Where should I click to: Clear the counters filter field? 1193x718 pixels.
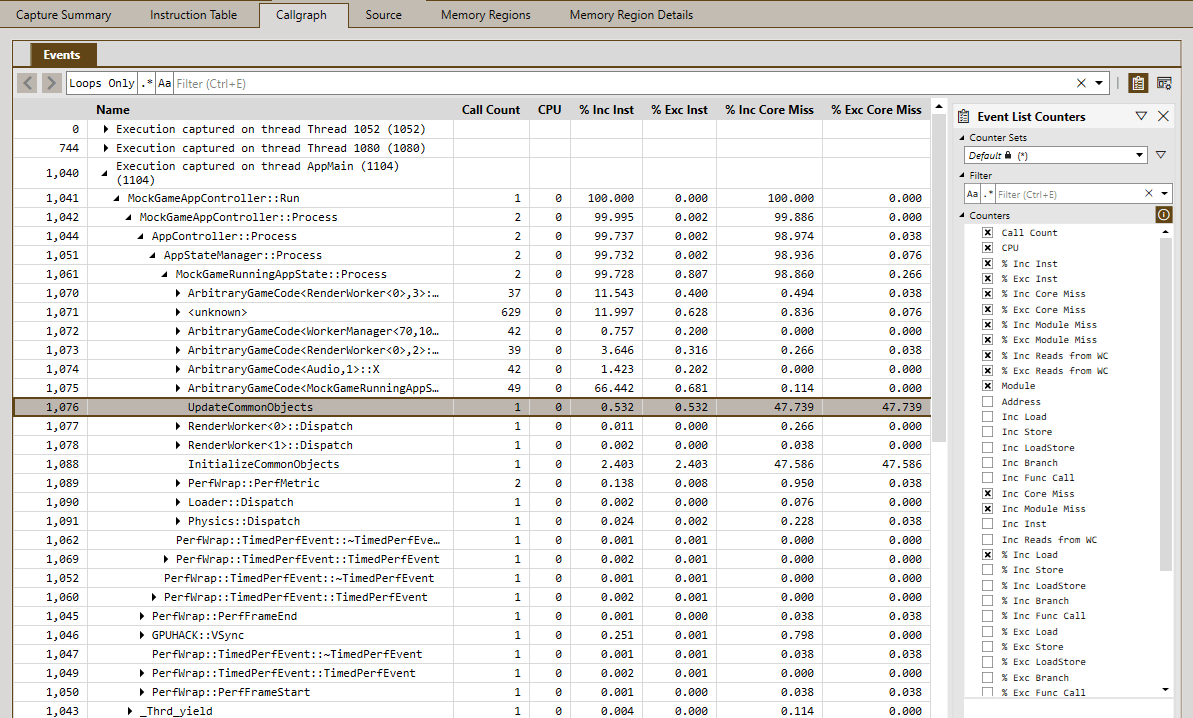point(1149,194)
